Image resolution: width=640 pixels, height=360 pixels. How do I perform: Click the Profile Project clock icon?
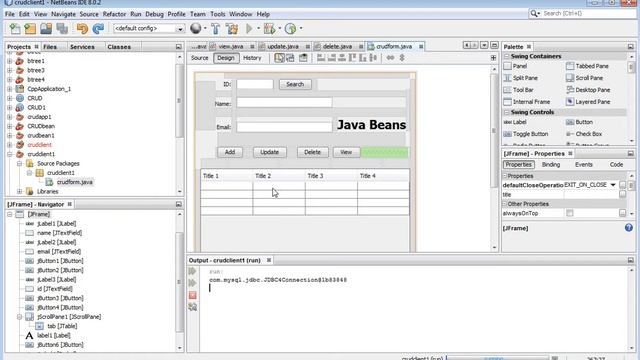(290, 29)
